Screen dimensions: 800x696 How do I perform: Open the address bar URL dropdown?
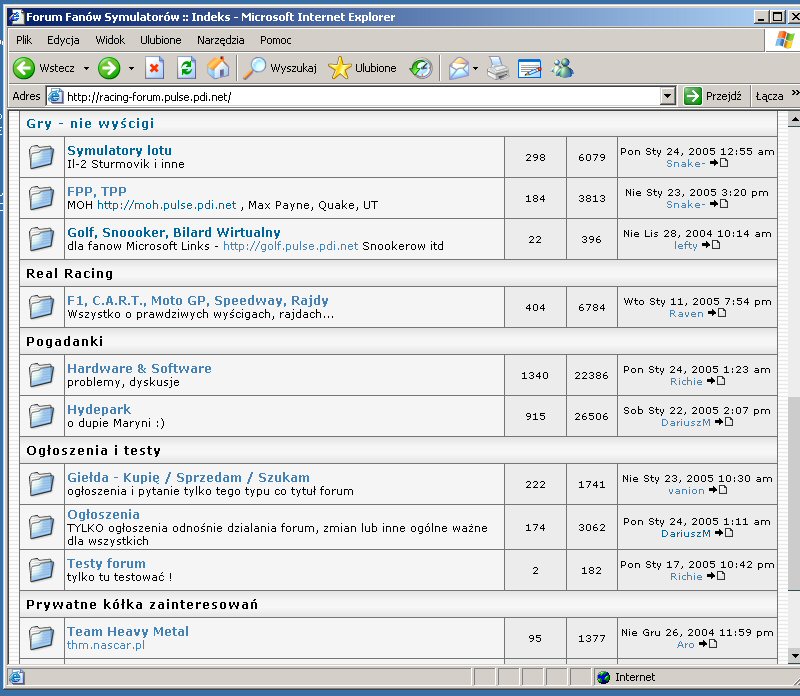tap(667, 96)
